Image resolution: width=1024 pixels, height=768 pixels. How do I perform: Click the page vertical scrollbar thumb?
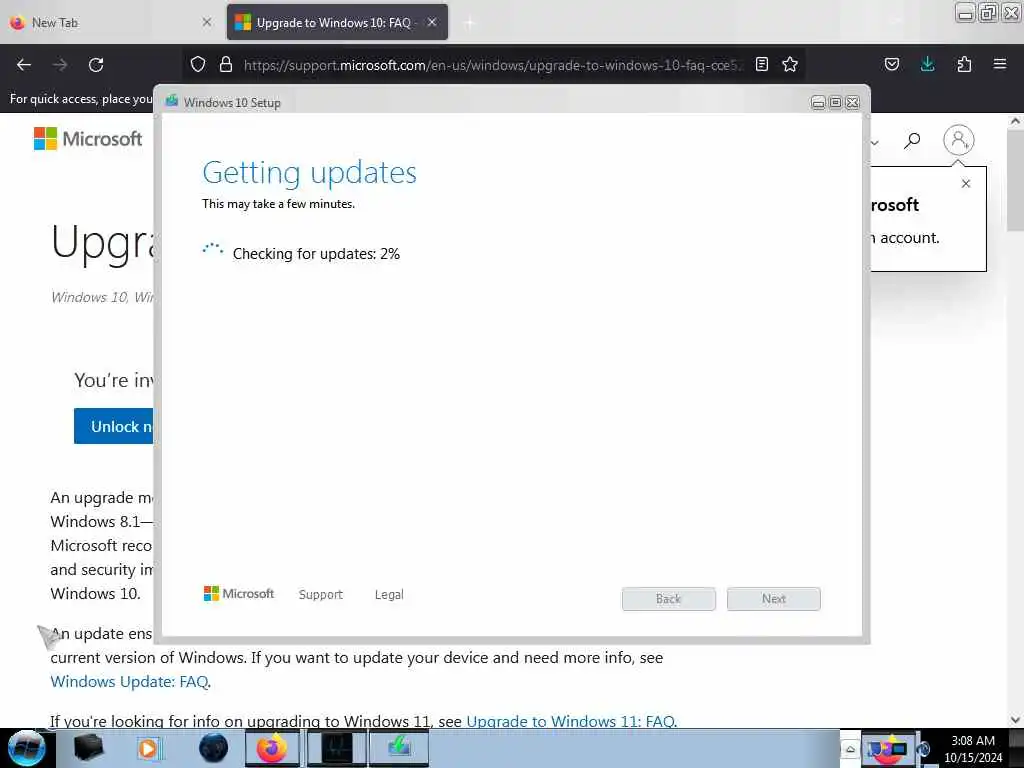[x=1015, y=180]
